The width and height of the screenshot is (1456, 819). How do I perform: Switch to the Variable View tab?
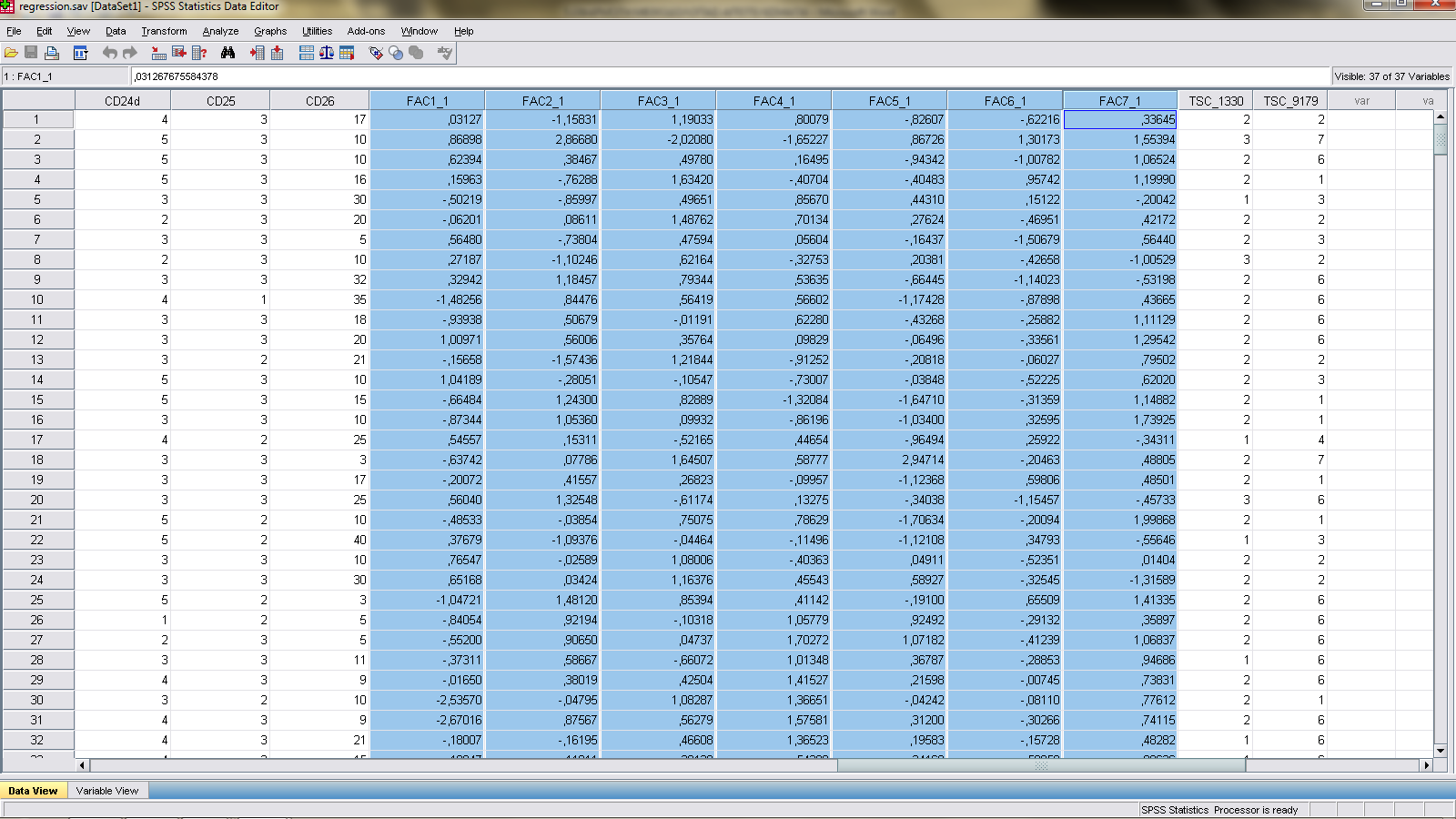107,791
